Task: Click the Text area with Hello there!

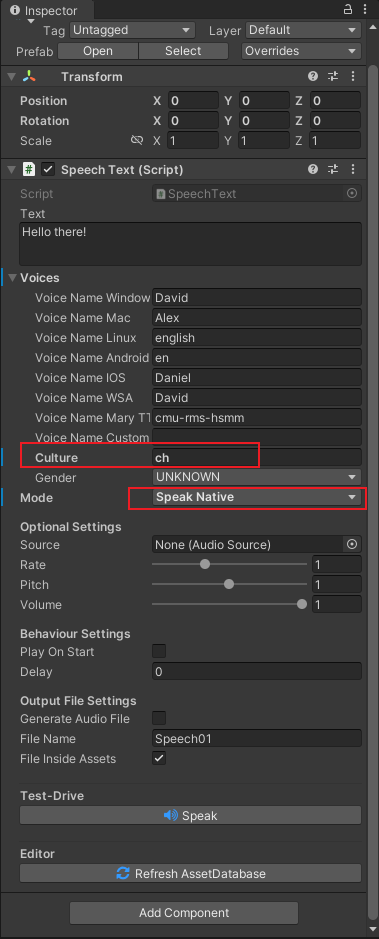Action: click(190, 244)
